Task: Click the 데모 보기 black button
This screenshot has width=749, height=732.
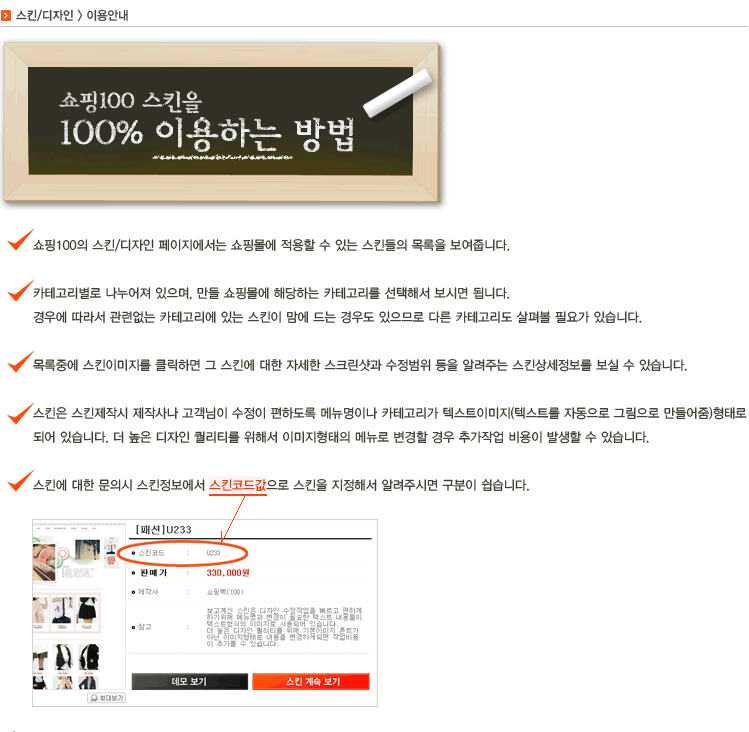Action: coord(190,681)
